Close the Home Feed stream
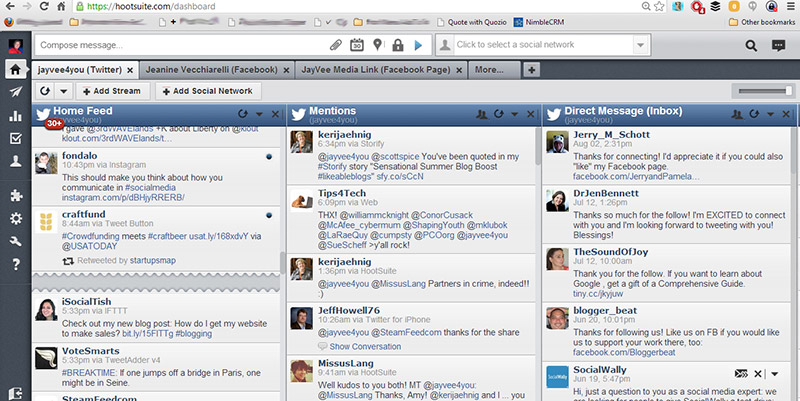 (276, 114)
